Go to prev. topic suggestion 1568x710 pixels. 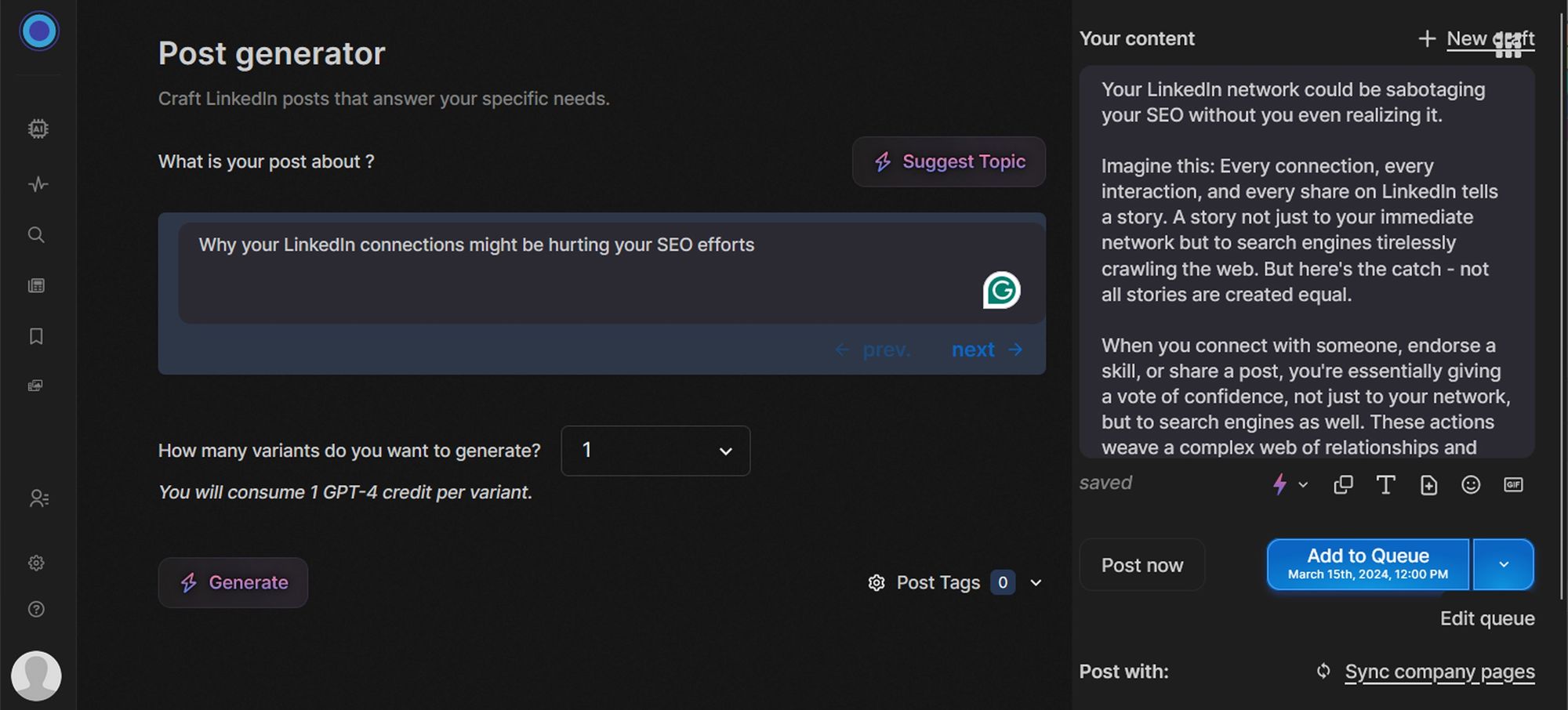coord(873,350)
